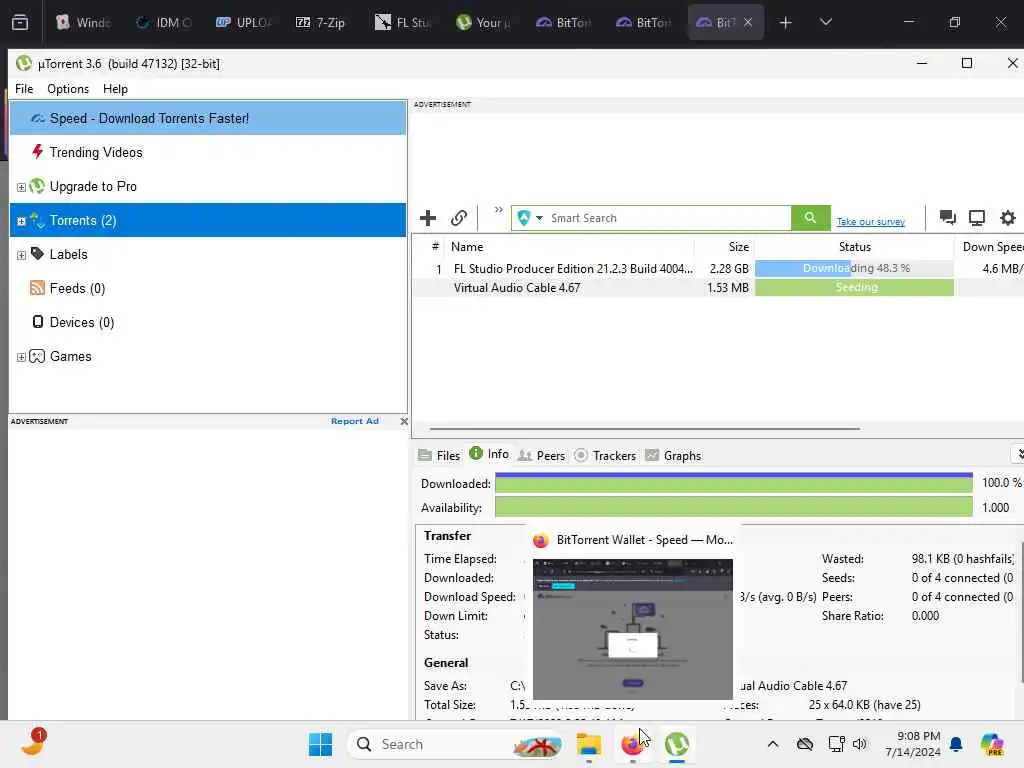Viewport: 1024px width, 768px height.
Task: Open a new browser tab with plus
Action: tap(785, 22)
